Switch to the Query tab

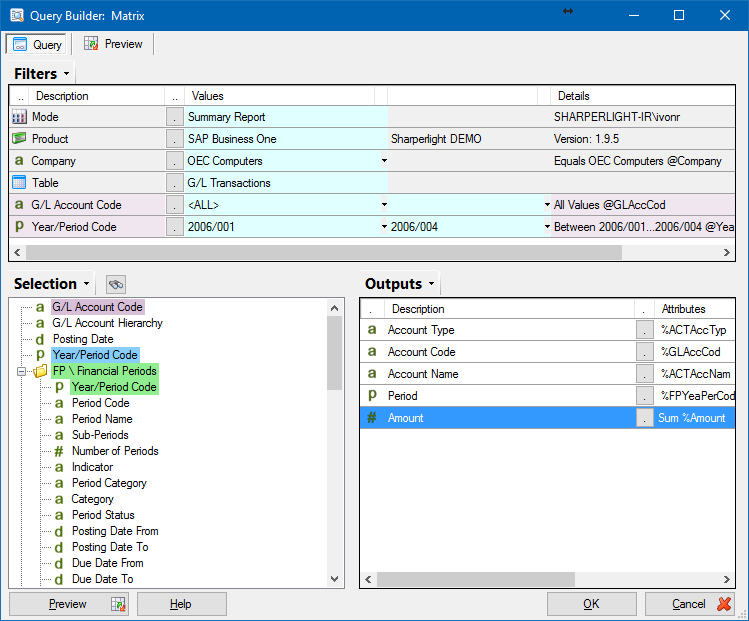click(x=37, y=44)
